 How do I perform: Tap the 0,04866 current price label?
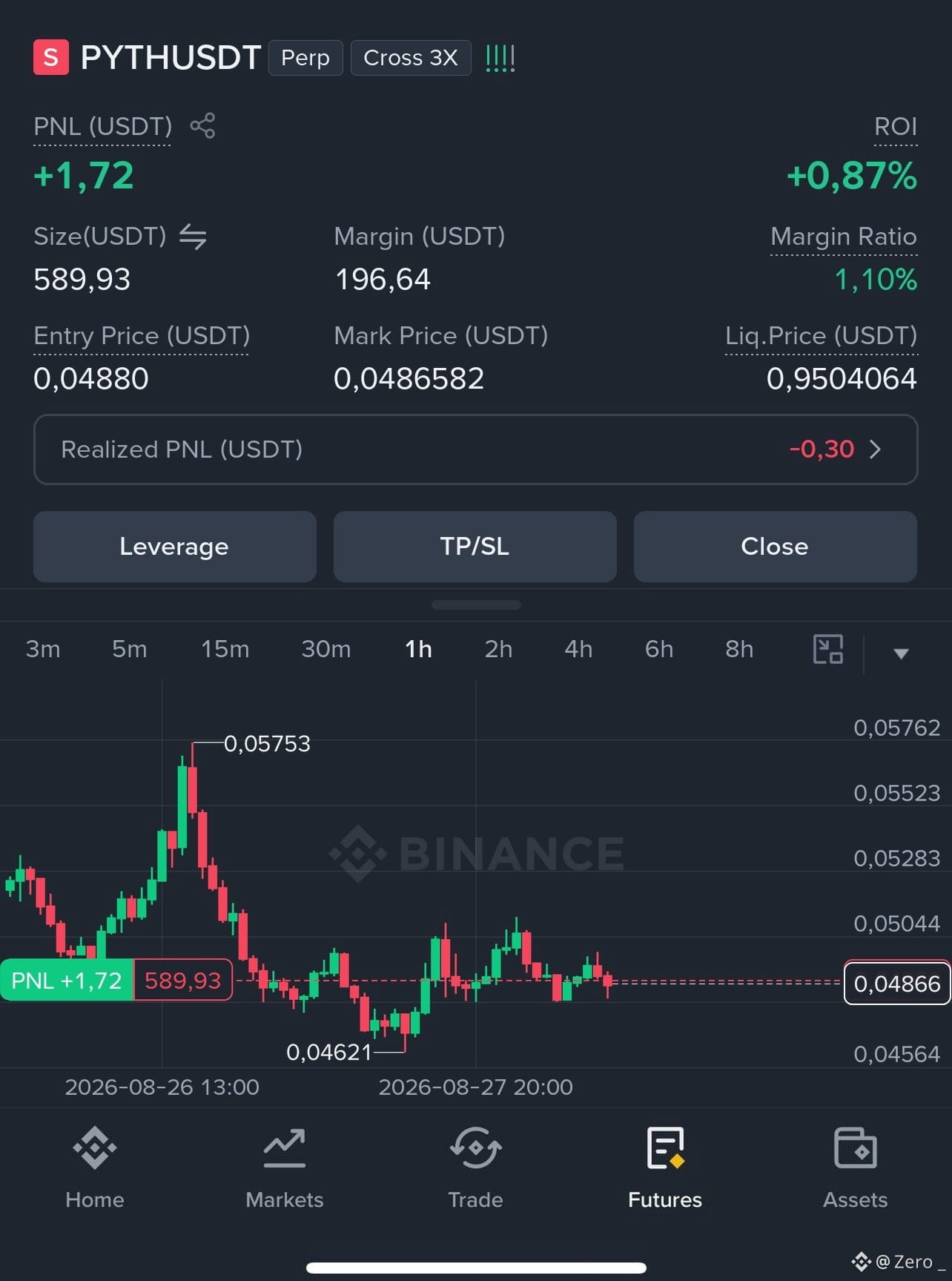pyautogui.click(x=897, y=984)
